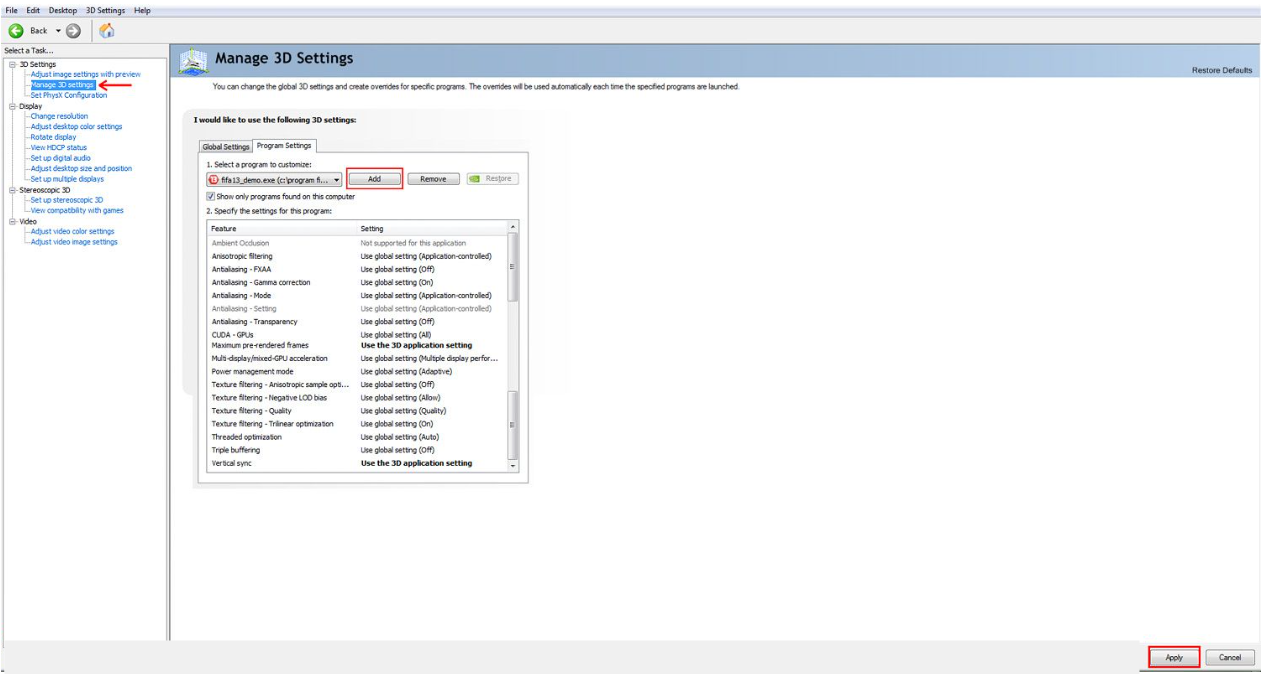Collapse the 3D Settings tree node
1262x674 pixels.
pos(12,64)
